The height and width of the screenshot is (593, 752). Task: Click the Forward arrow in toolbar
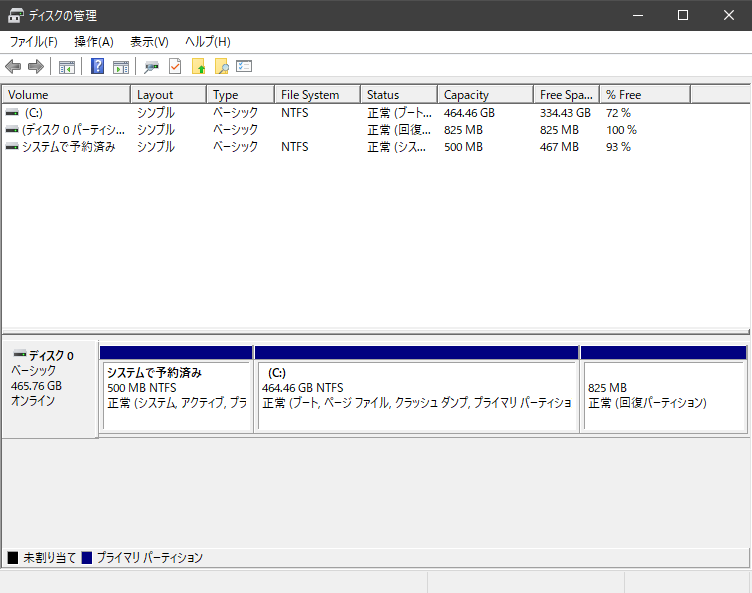[x=36, y=66]
